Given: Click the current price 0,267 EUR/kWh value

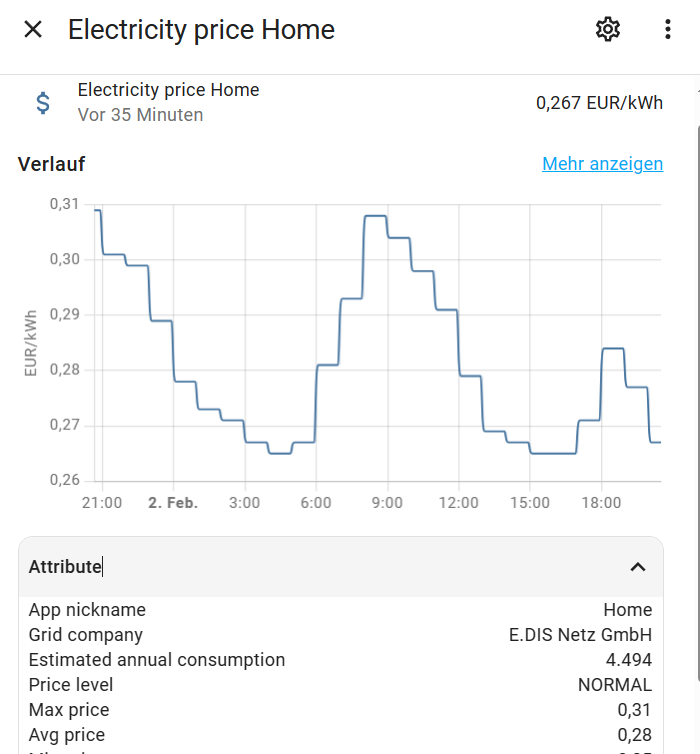Looking at the screenshot, I should tap(599, 102).
